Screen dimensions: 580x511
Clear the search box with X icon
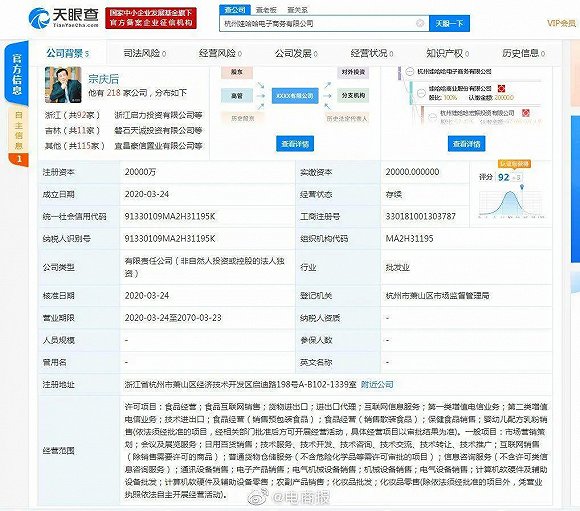point(420,23)
